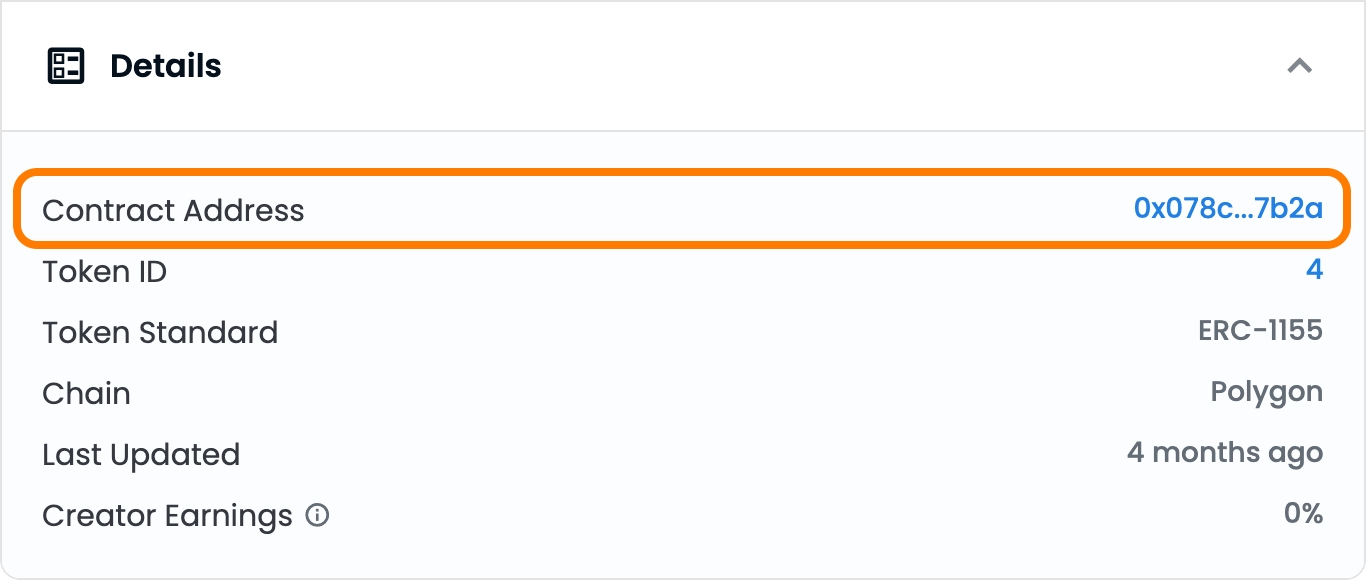Image resolution: width=1366 pixels, height=580 pixels.
Task: Click the Token ID label
Action: pos(104,272)
